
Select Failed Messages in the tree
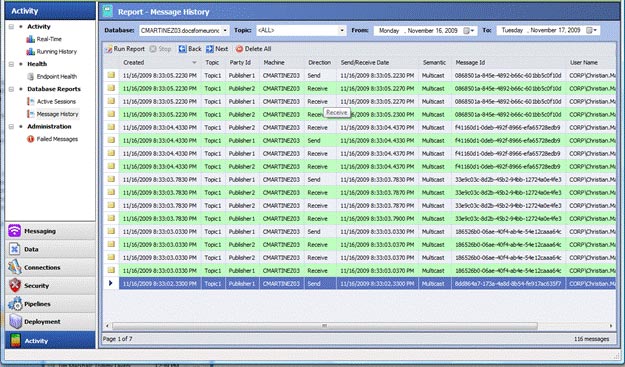point(57,139)
